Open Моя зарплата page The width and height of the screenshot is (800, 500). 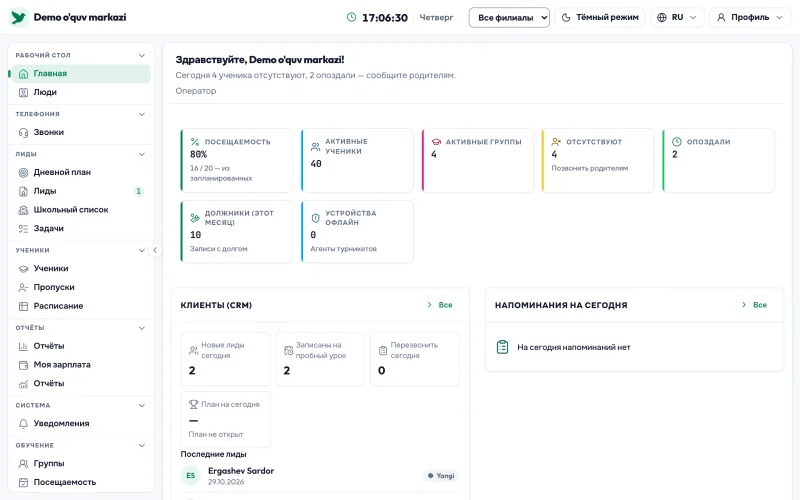click(81, 365)
